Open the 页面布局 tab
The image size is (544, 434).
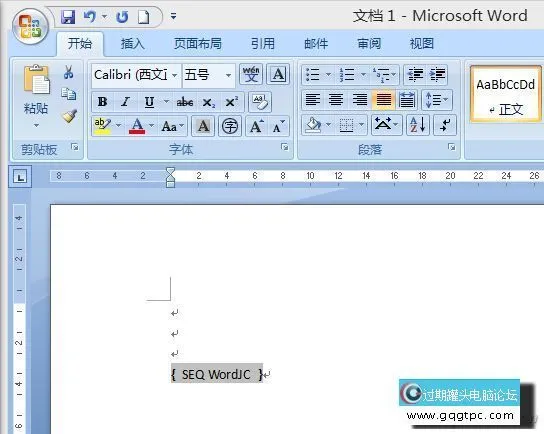click(197, 44)
